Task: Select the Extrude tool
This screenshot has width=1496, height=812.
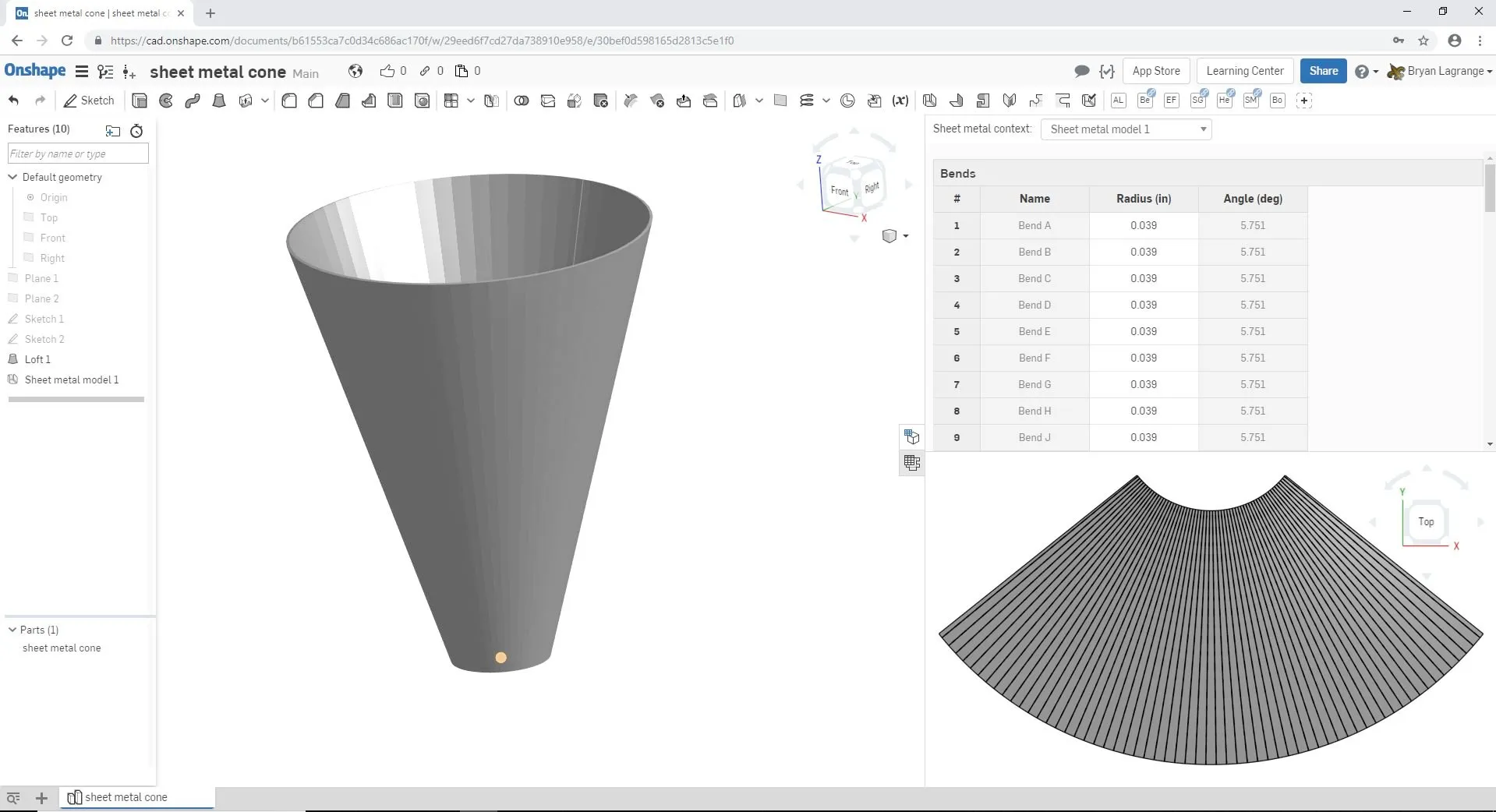Action: 140,101
